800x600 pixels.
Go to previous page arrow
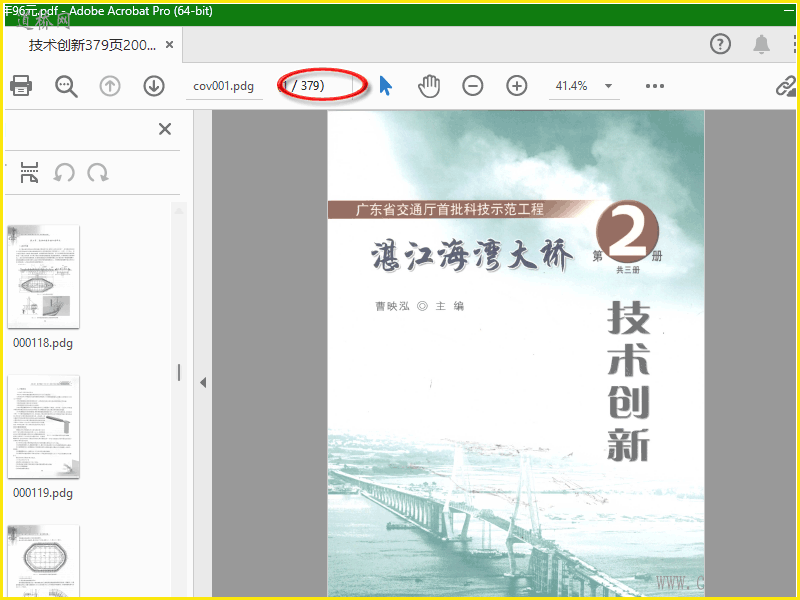pos(110,86)
